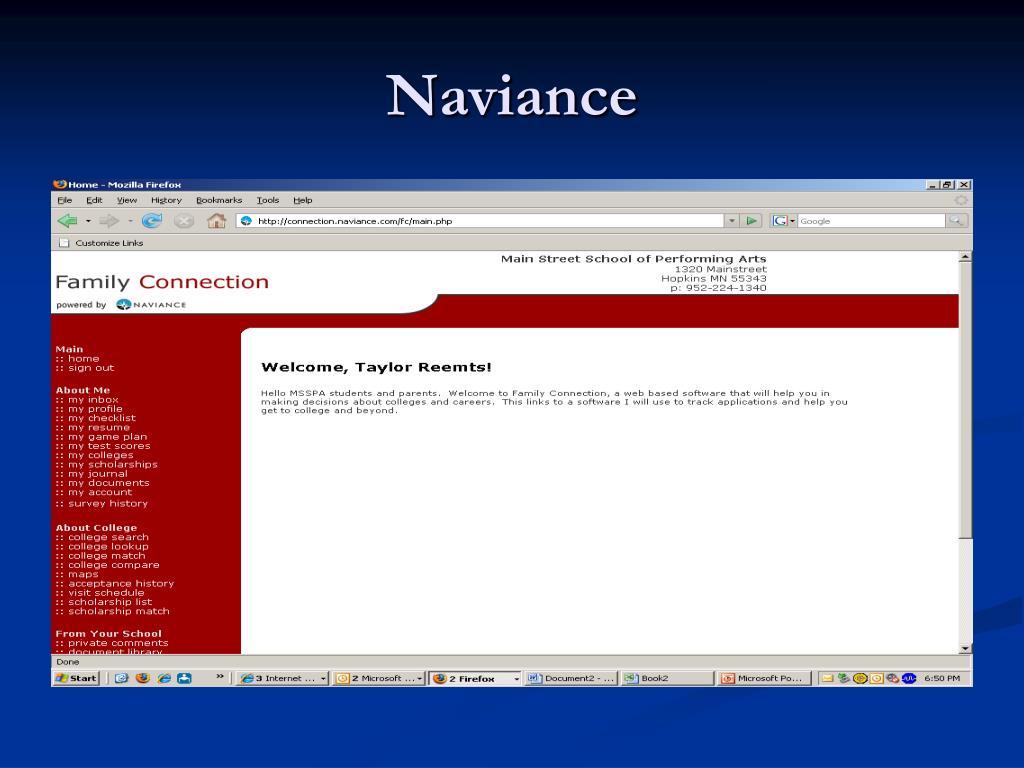The width and height of the screenshot is (1024, 768).
Task: Click the Forward arrow button
Action: (x=109, y=221)
